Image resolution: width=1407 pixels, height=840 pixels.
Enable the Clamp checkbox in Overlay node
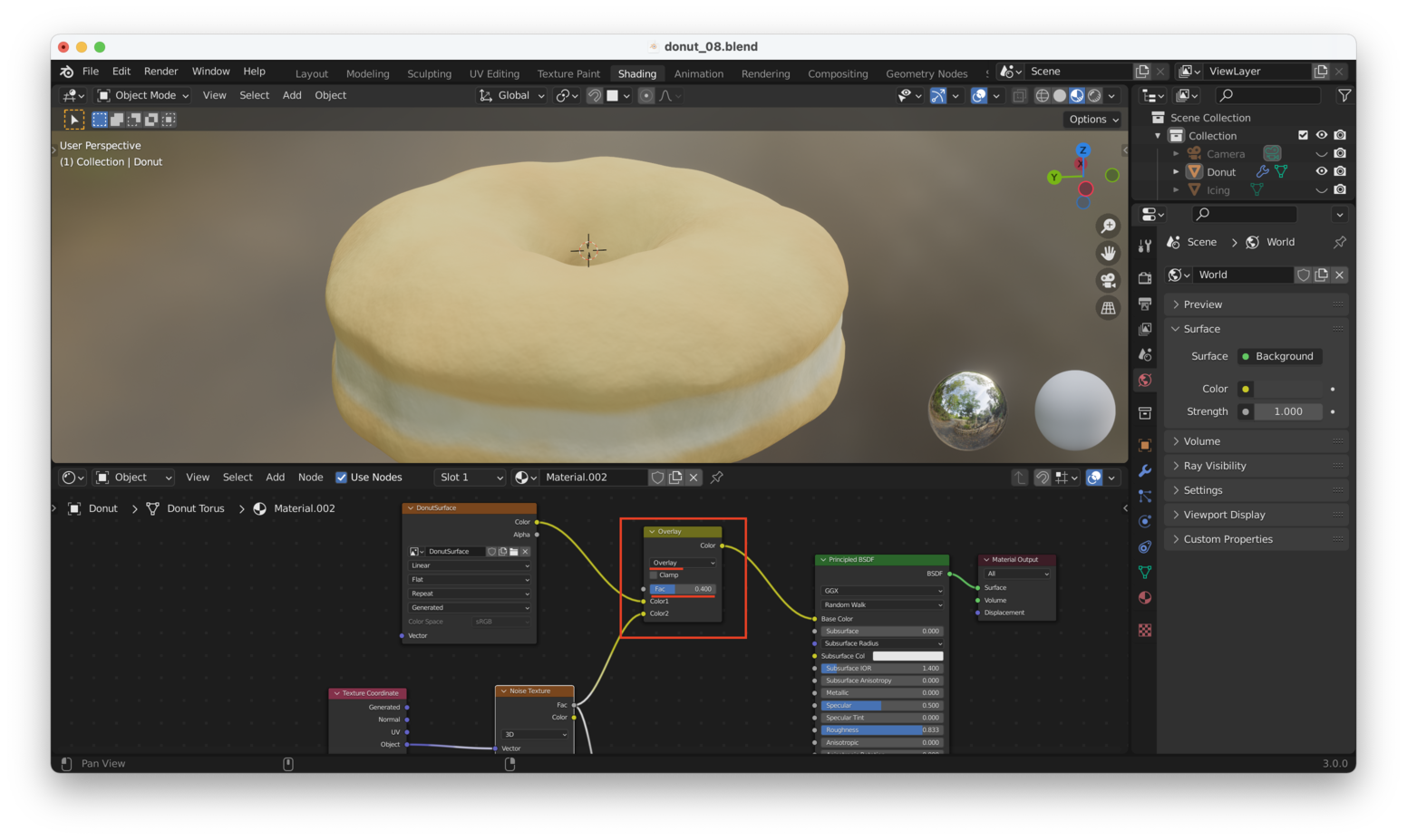coord(654,575)
